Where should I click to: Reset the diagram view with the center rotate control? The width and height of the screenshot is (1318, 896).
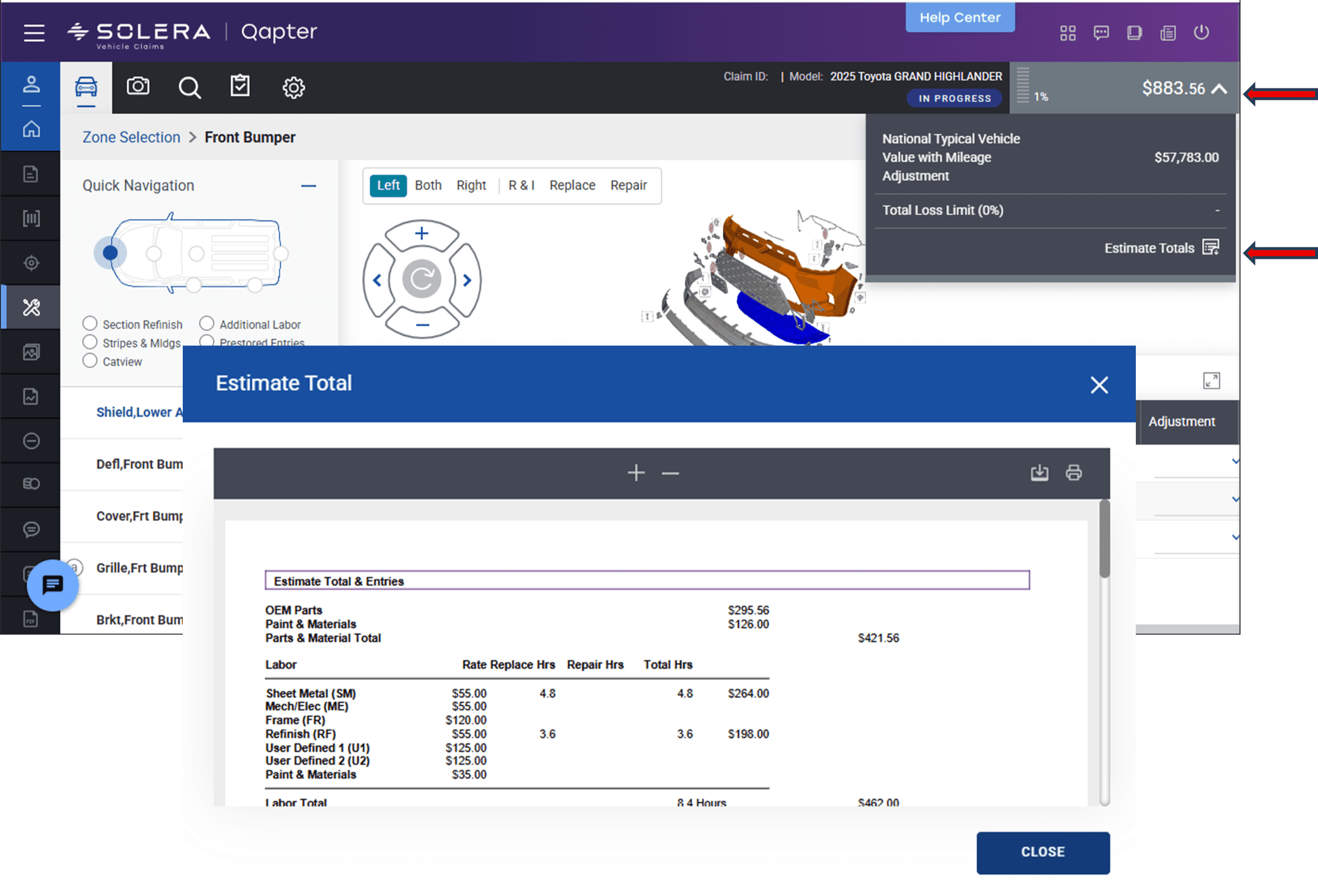tap(422, 279)
